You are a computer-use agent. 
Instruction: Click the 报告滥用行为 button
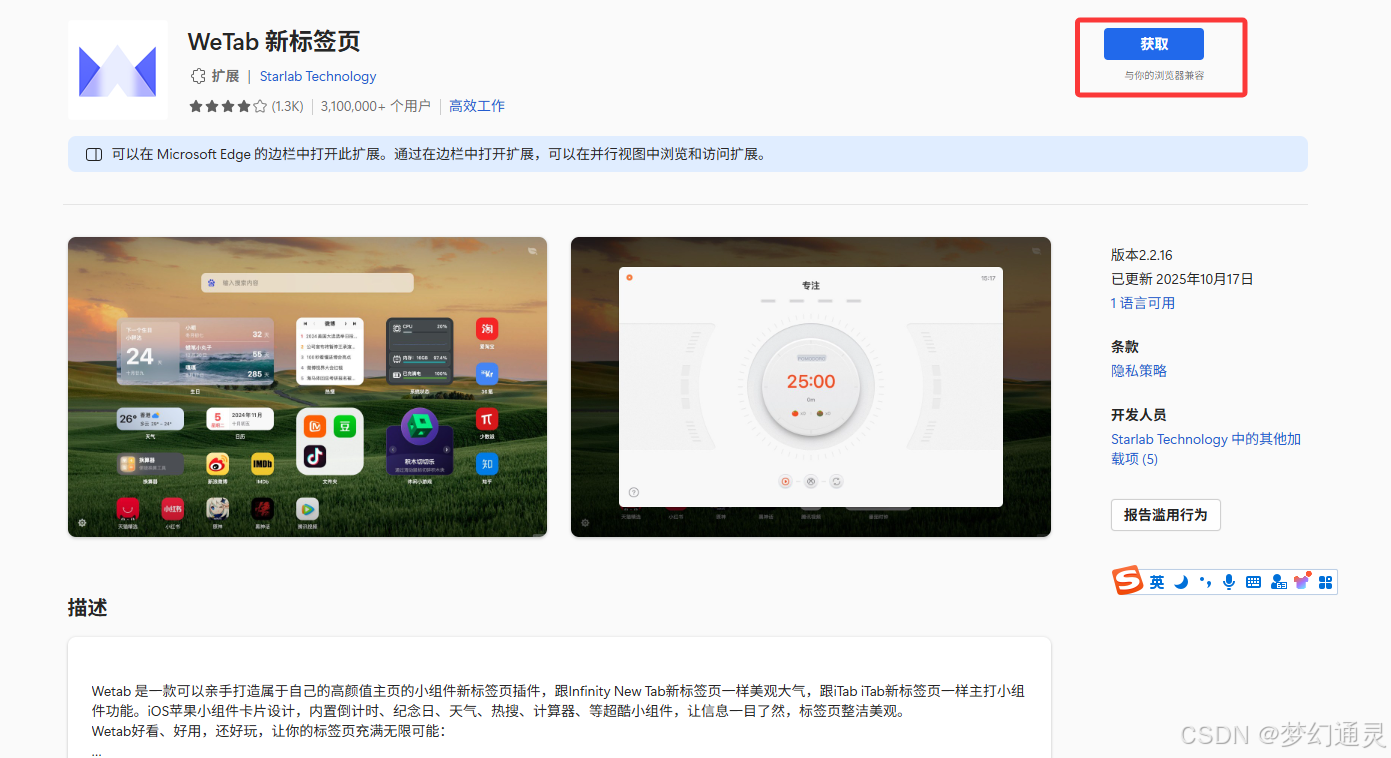1165,515
